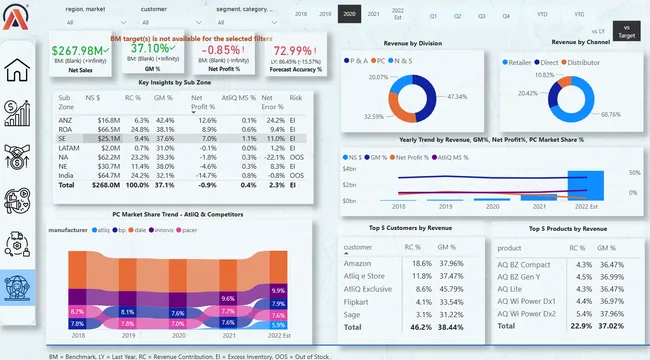Select the 2021 year tab
Screen dimensions: 650x360
point(374,14)
